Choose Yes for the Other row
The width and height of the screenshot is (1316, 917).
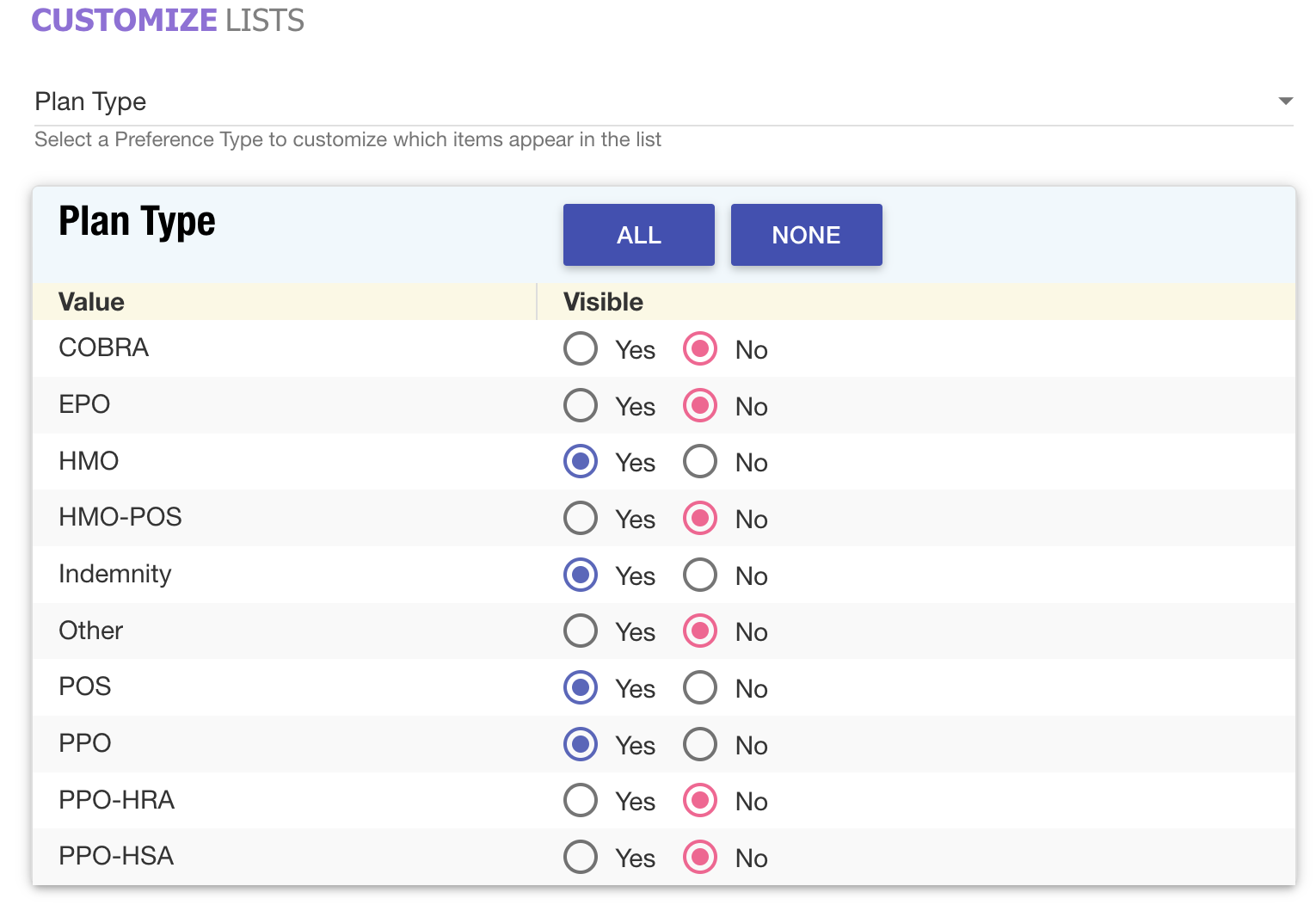[581, 631]
